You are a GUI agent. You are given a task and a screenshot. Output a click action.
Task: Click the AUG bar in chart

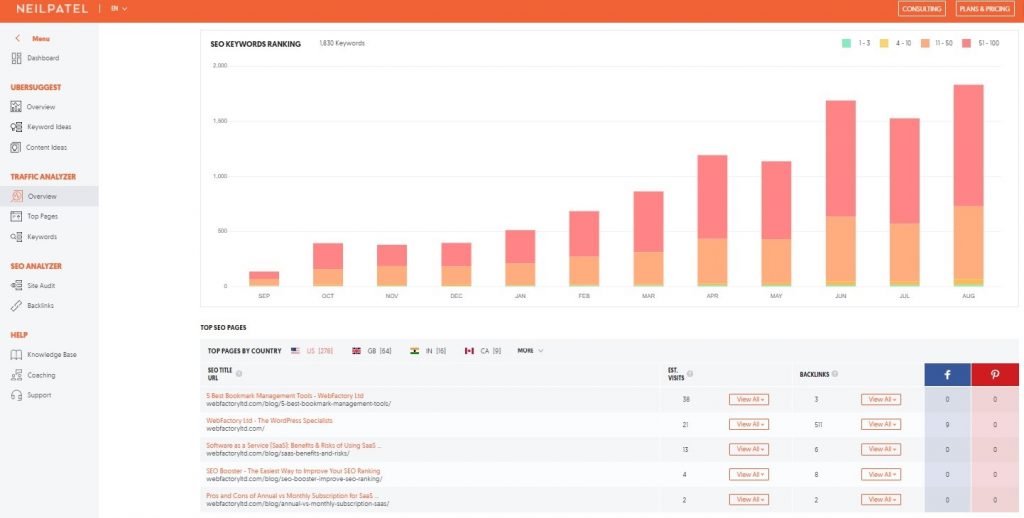click(x=968, y=186)
